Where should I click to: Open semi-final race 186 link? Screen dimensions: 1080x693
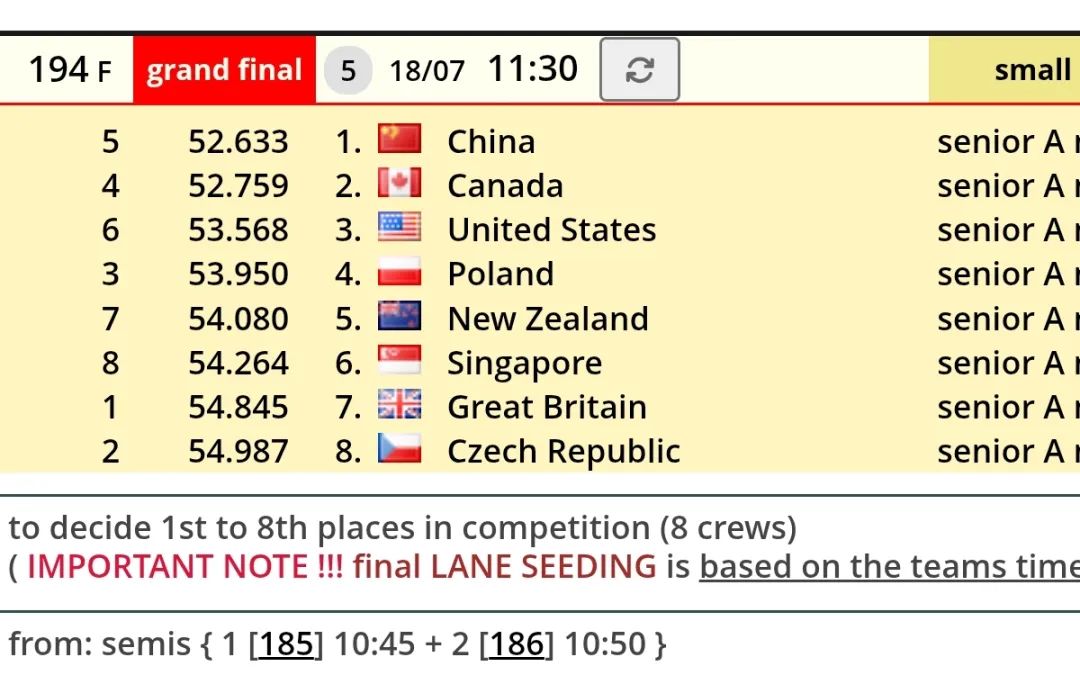[x=517, y=644]
